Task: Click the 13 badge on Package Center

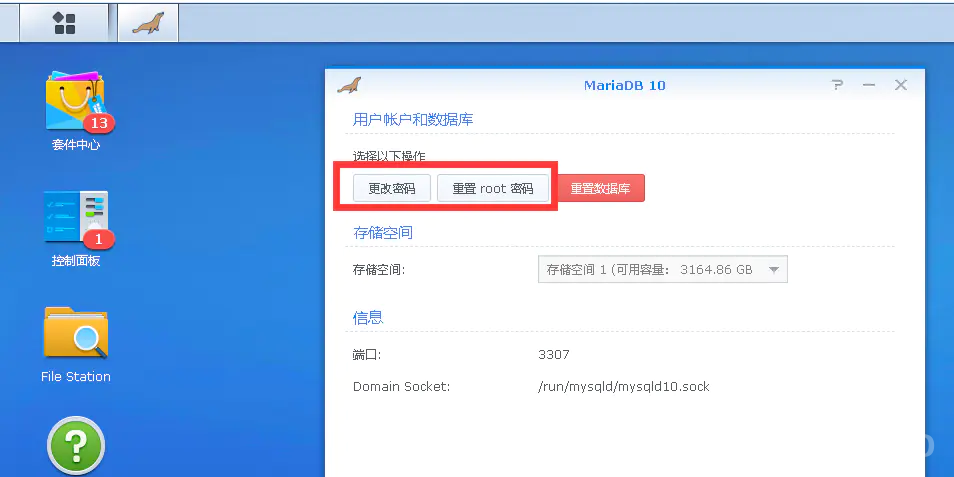Action: [x=99, y=124]
